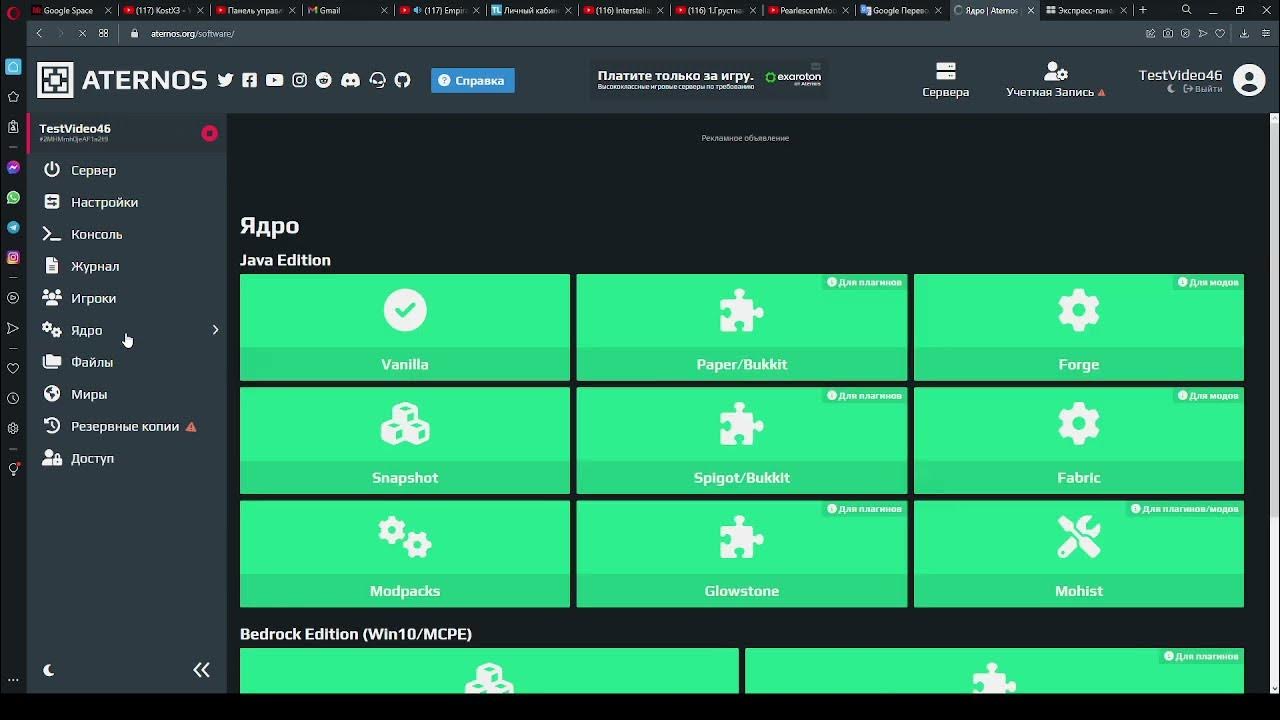The width and height of the screenshot is (1280, 720).
Task: Click the user avatar icon
Action: [x=1249, y=80]
